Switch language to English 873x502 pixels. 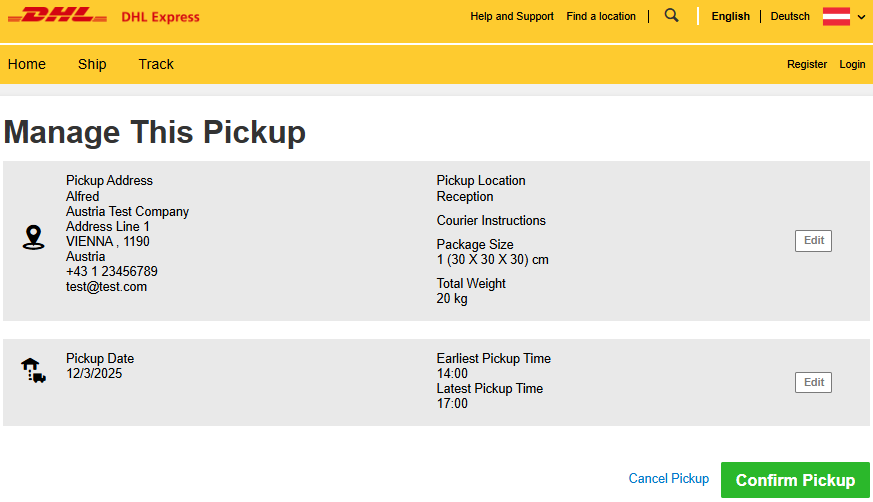click(x=730, y=16)
